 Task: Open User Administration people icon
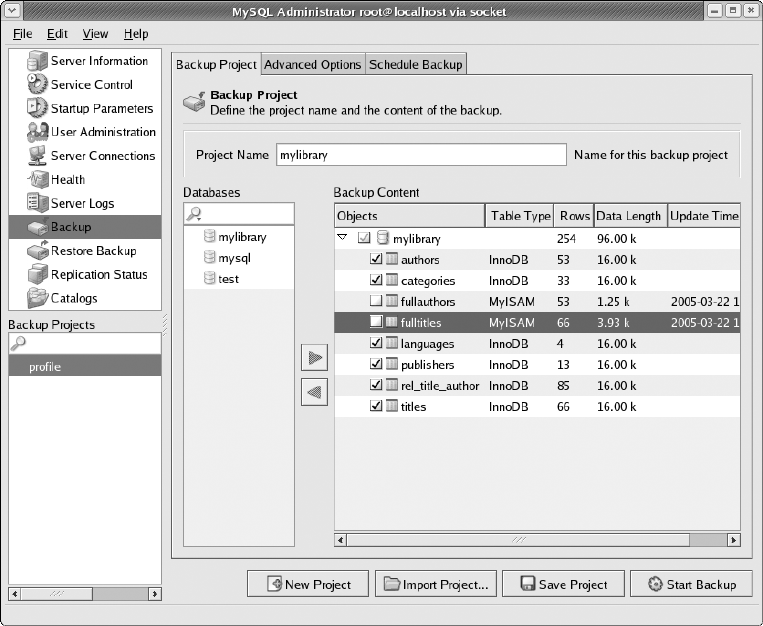coord(37,132)
